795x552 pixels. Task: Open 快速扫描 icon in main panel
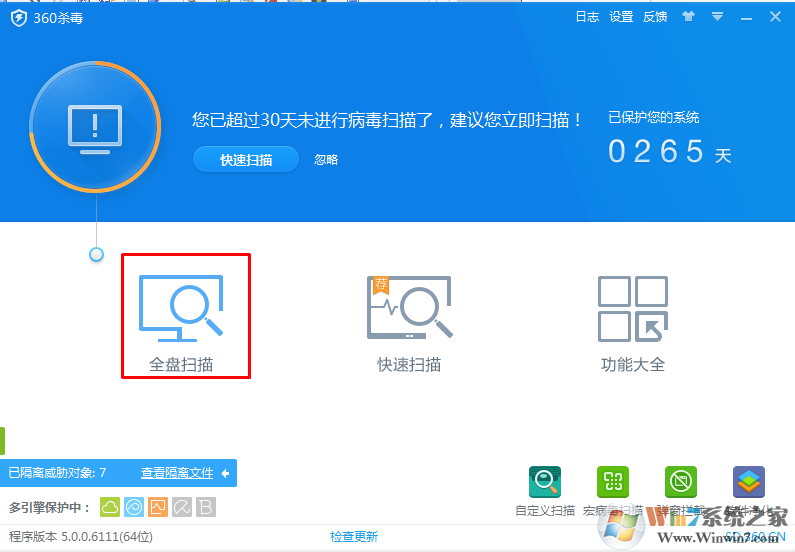409,316
